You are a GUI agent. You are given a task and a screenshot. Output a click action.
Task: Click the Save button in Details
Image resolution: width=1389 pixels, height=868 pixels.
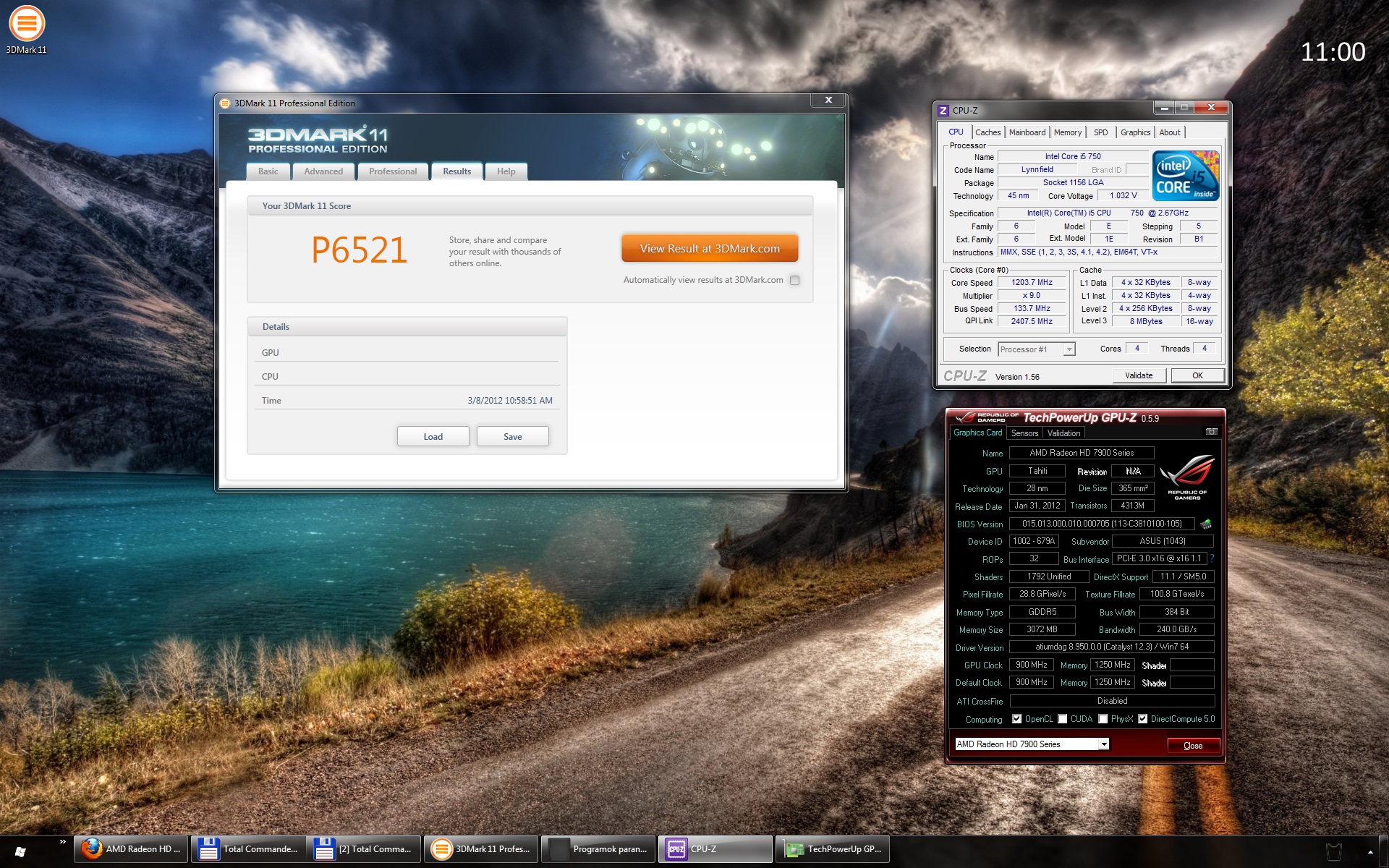coord(513,436)
